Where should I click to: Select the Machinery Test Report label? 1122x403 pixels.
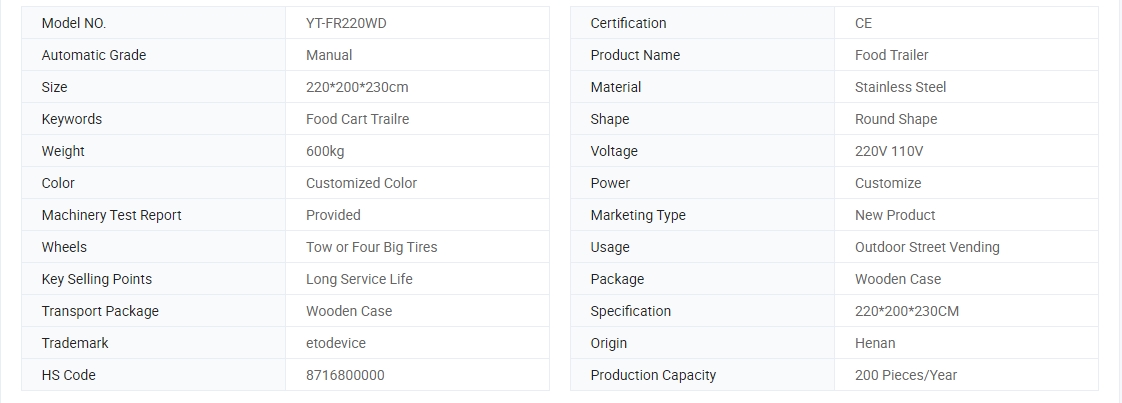tap(112, 215)
